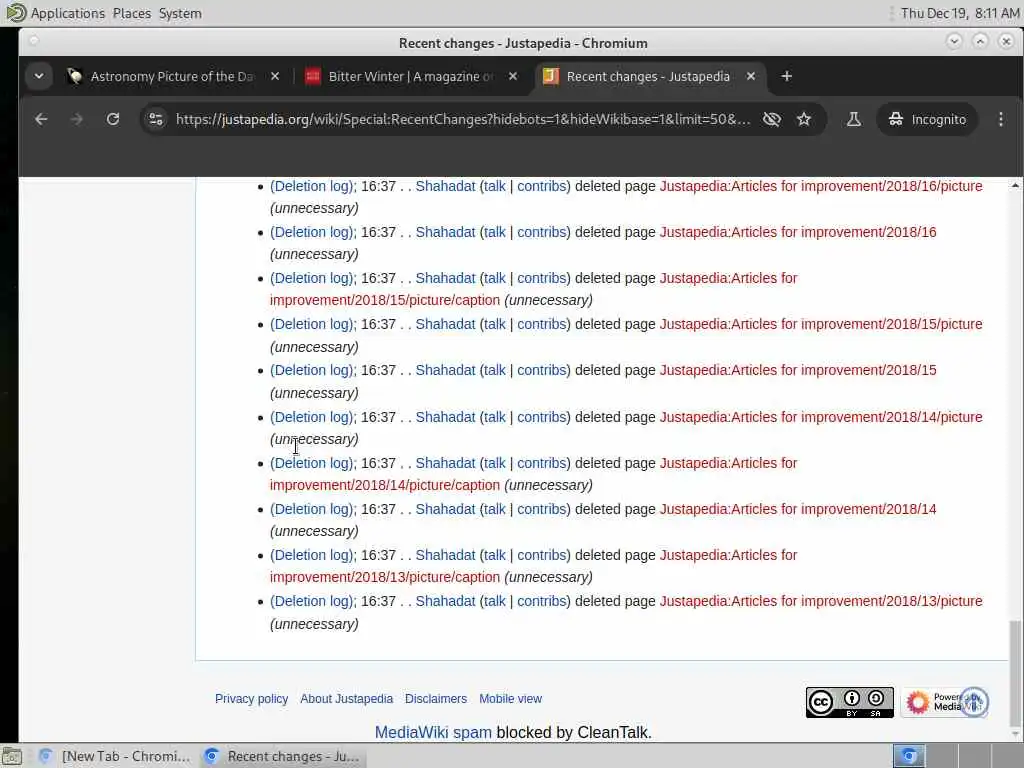The width and height of the screenshot is (1024, 768).
Task: Bookmark this page with the star icon
Action: pos(804,119)
